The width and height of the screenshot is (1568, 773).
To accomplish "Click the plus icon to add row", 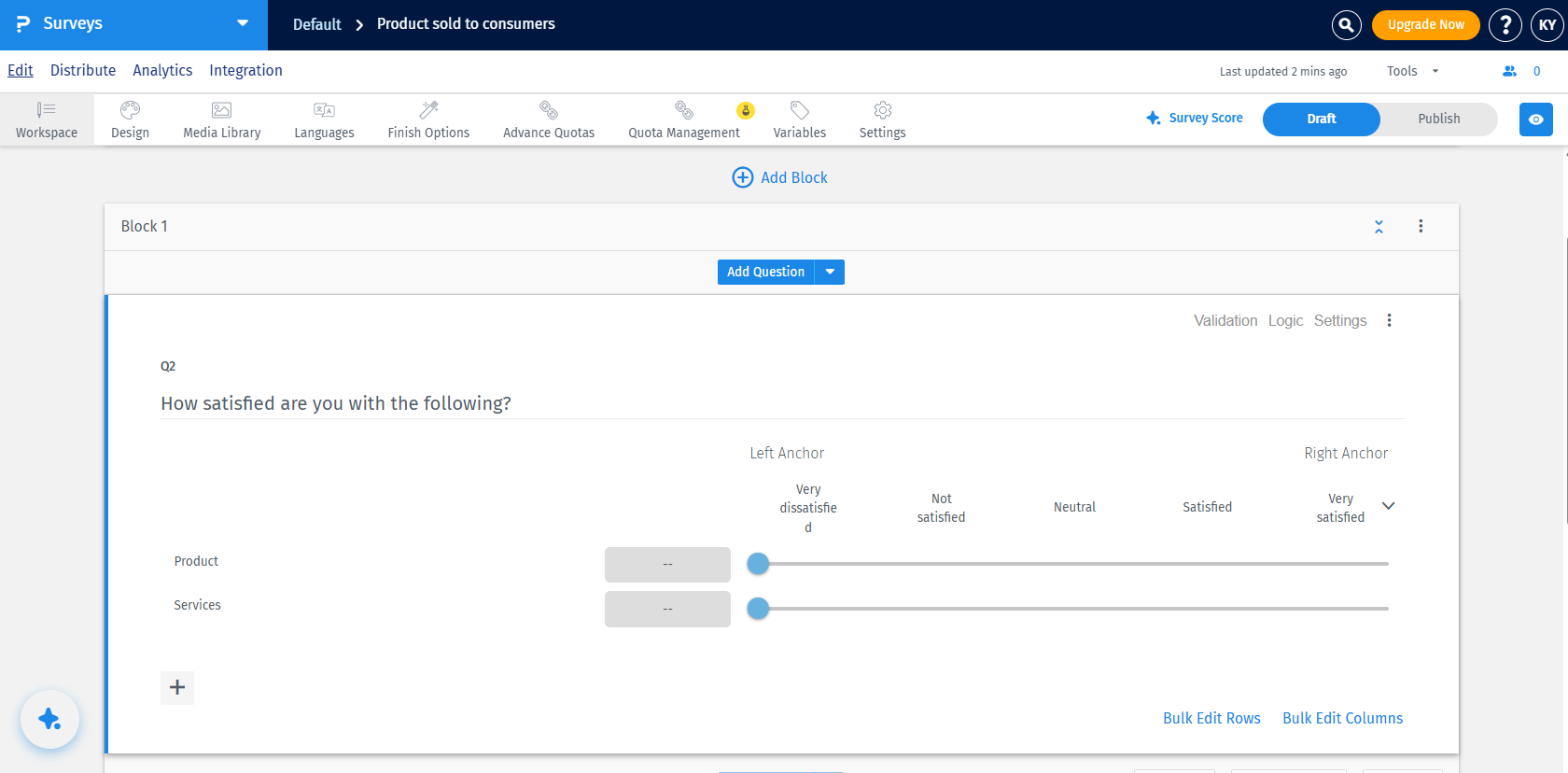I will [177, 688].
